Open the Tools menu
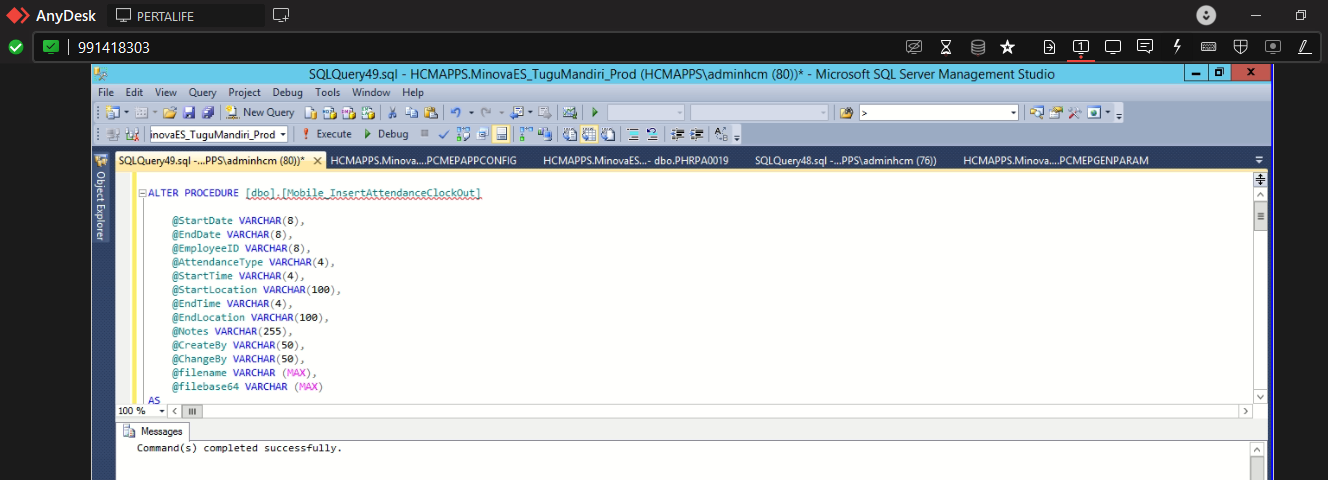 (328, 92)
